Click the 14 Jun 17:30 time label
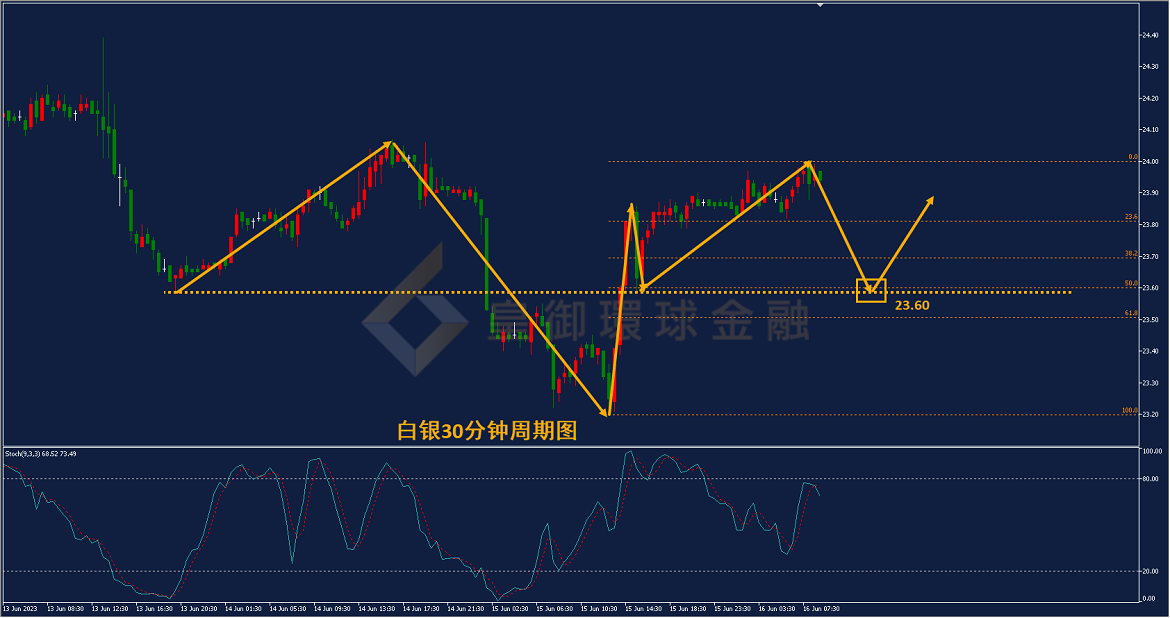Image resolution: width=1170 pixels, height=618 pixels. [422, 609]
